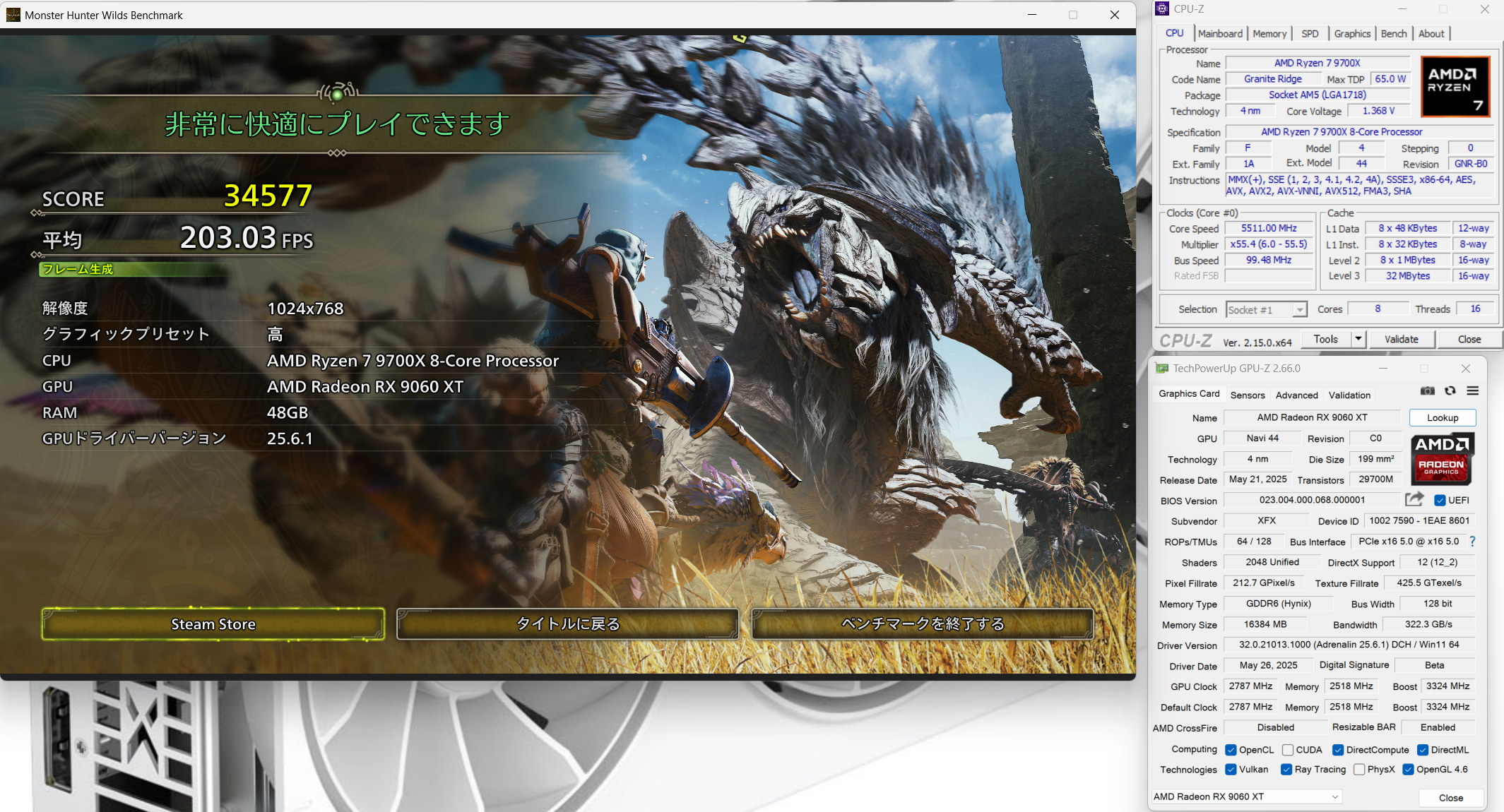
Task: Minimize the Monster Hunter Wilds Benchmark window
Action: pyautogui.click(x=1032, y=15)
